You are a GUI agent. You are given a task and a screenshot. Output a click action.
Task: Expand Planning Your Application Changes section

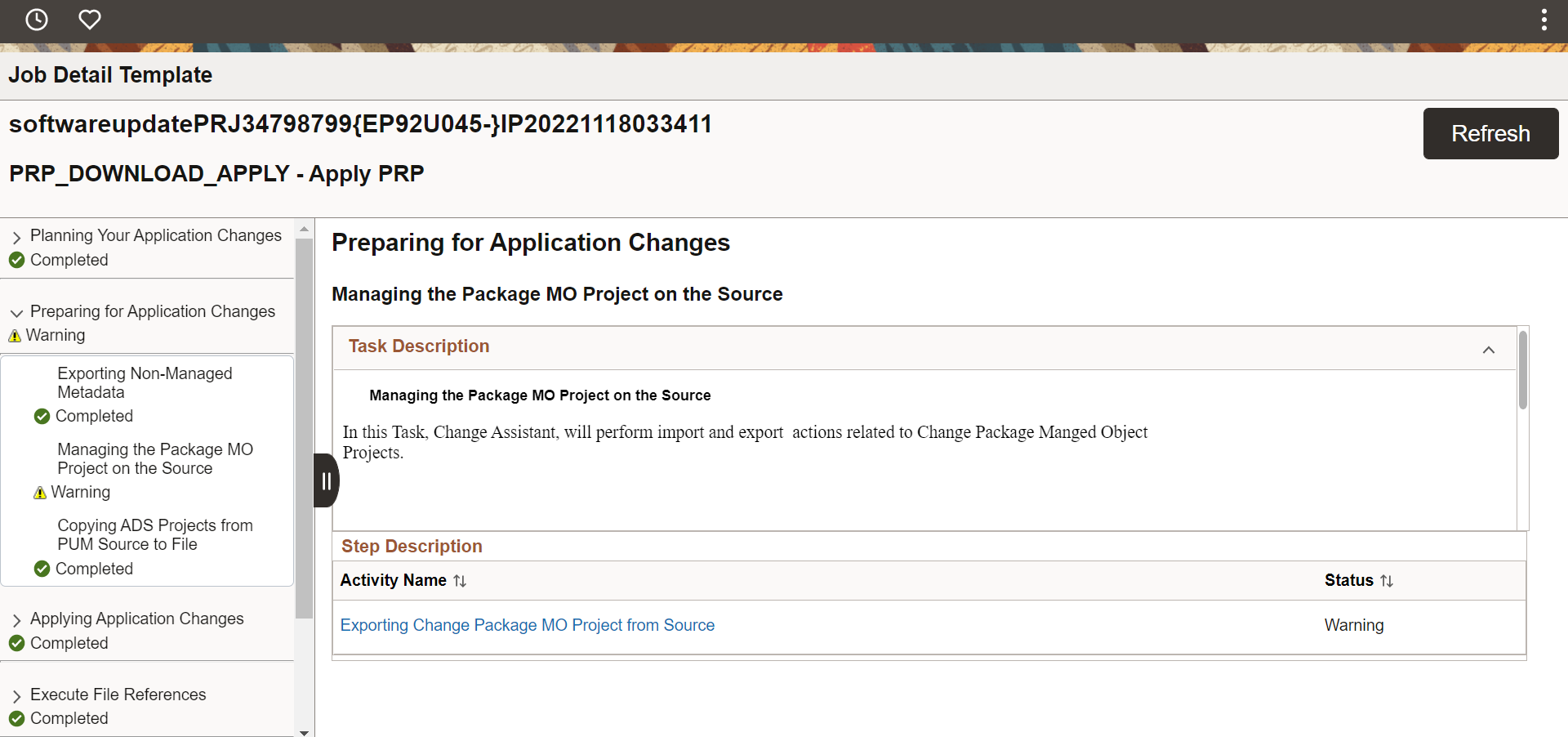click(16, 237)
